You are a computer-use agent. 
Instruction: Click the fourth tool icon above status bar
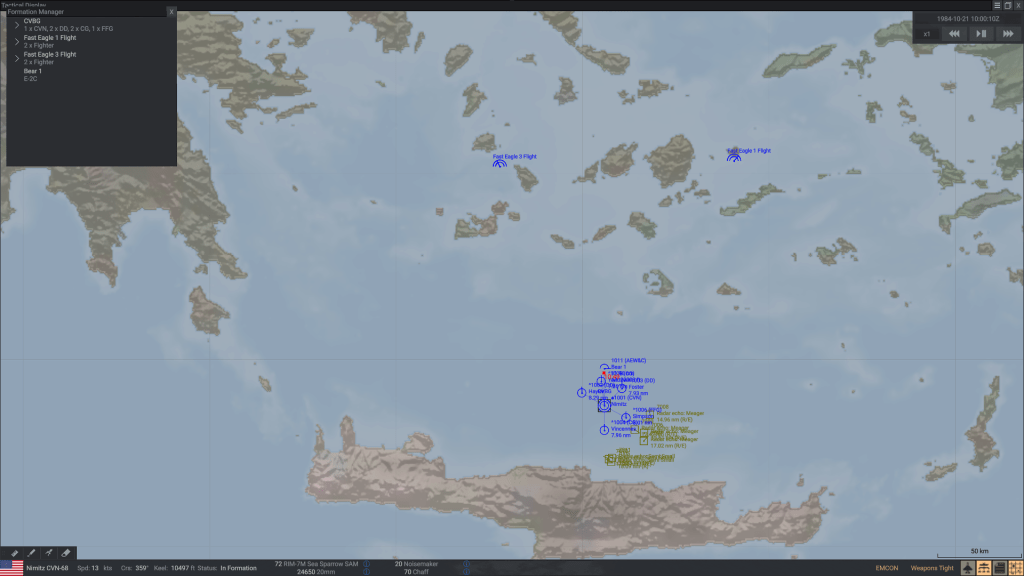[65, 552]
